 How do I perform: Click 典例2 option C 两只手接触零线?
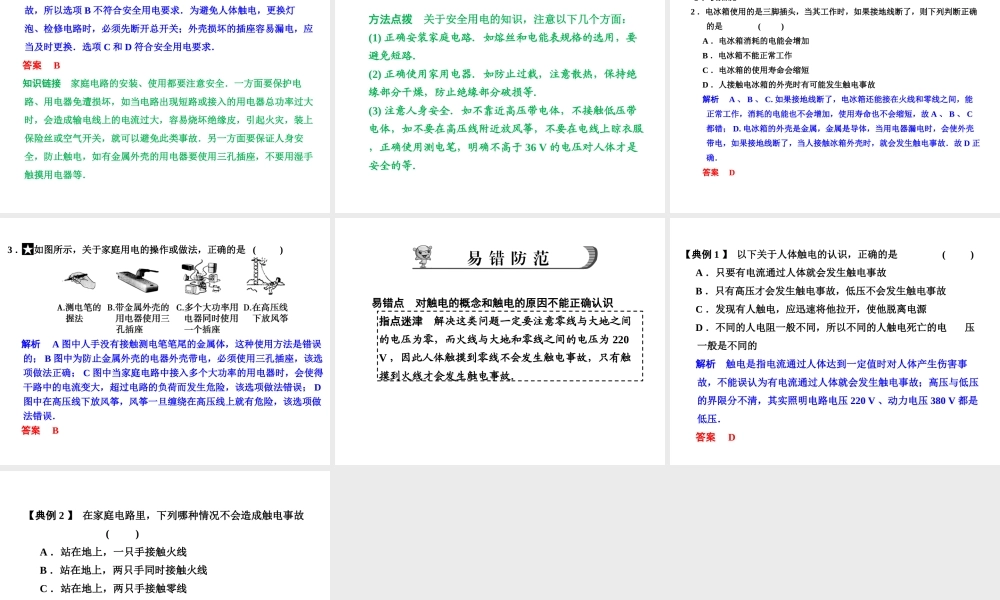tap(113, 589)
